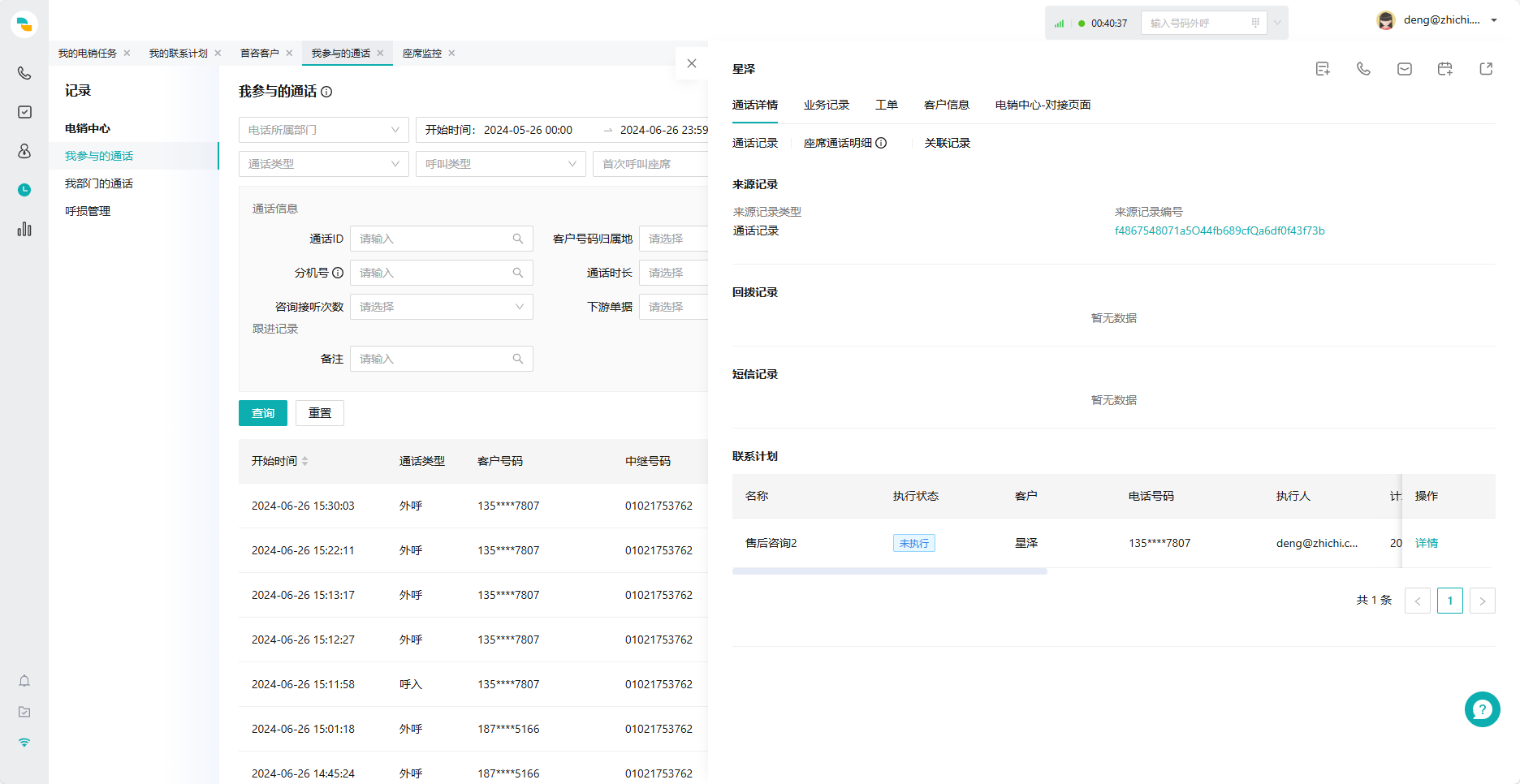Click search icon in 通话ID field

click(x=518, y=239)
